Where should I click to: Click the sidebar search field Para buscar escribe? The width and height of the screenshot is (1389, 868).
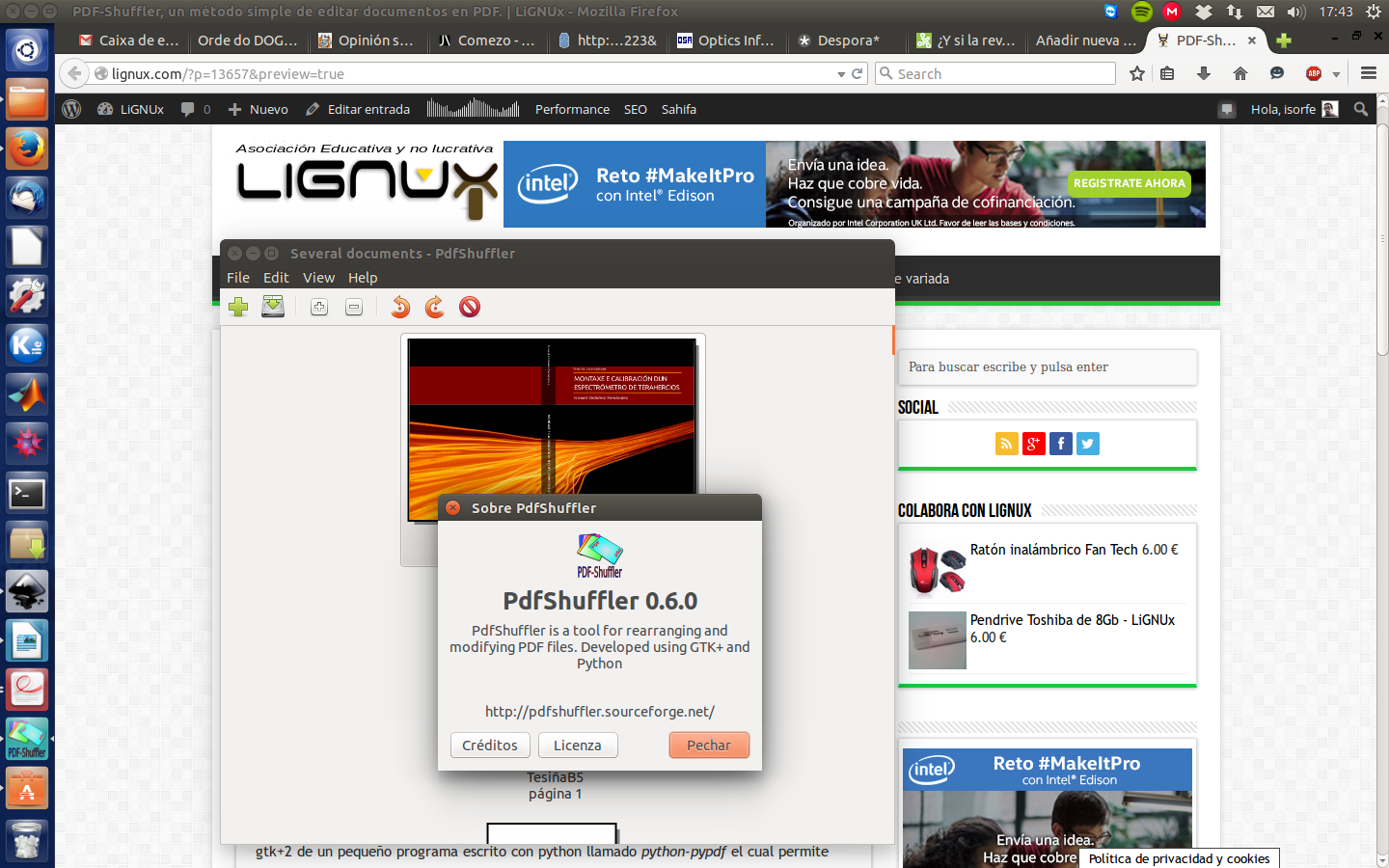coord(1048,366)
